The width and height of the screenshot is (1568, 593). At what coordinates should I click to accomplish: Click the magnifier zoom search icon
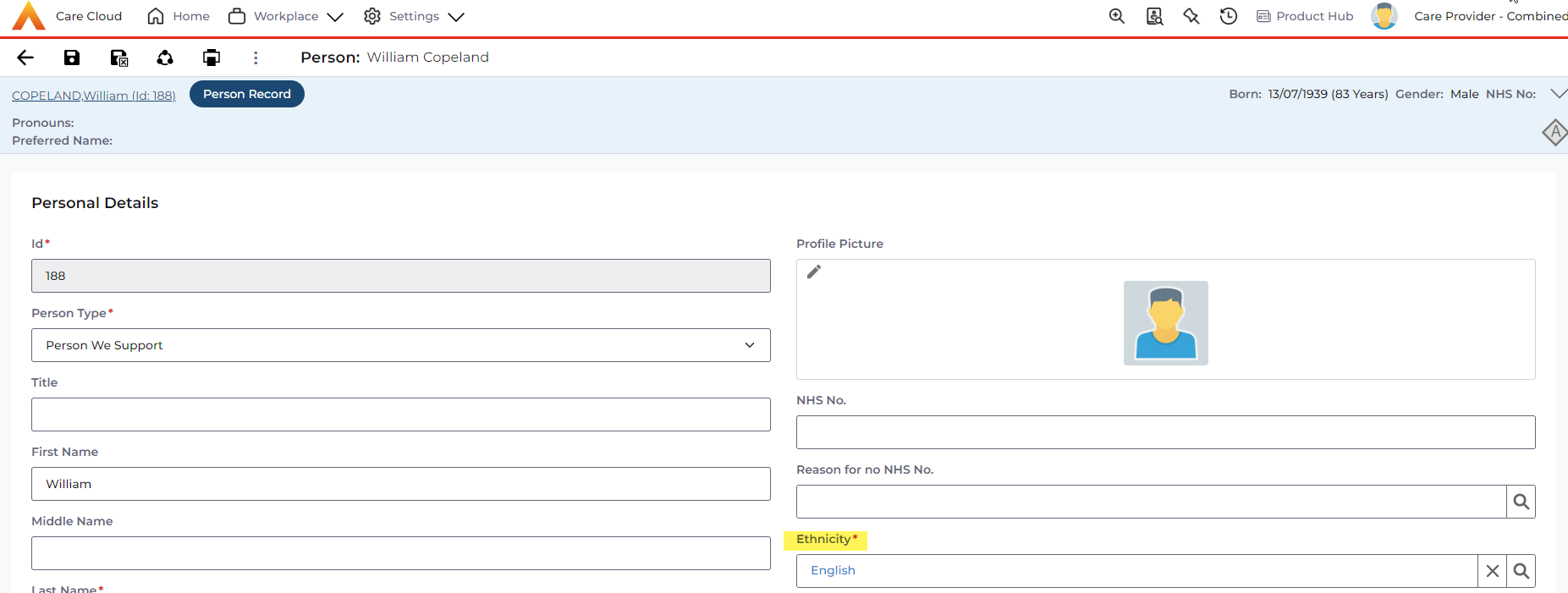coord(1117,16)
